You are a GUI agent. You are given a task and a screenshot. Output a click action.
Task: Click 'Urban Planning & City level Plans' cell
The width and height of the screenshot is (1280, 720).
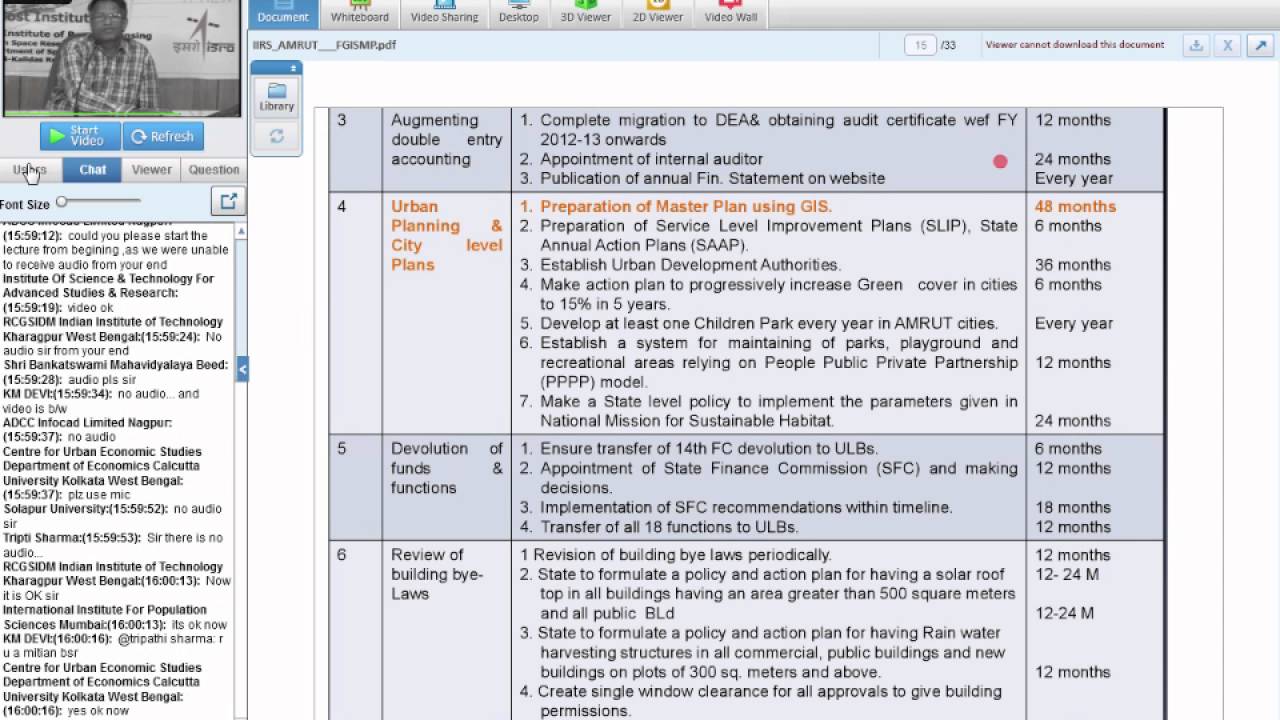tap(446, 235)
